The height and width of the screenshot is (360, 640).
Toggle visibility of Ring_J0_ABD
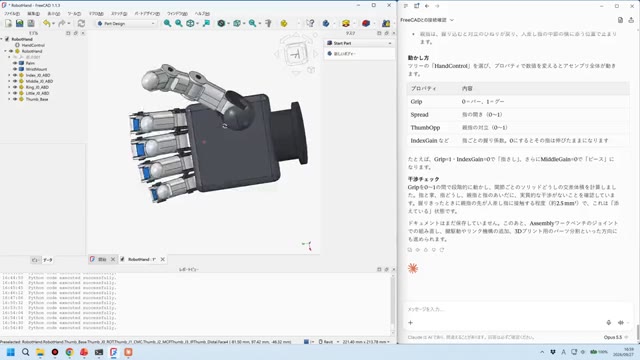coord(15,87)
